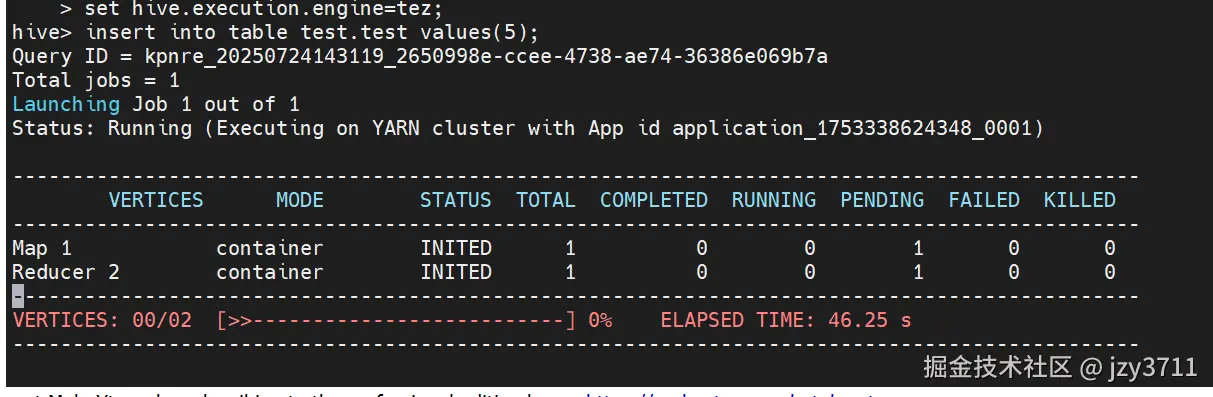The width and height of the screenshot is (1213, 397).
Task: Click the VERTICES column header
Action: point(155,200)
